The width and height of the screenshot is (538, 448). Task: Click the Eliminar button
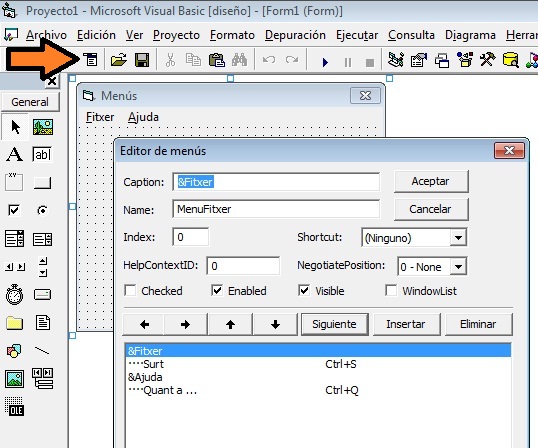(478, 324)
